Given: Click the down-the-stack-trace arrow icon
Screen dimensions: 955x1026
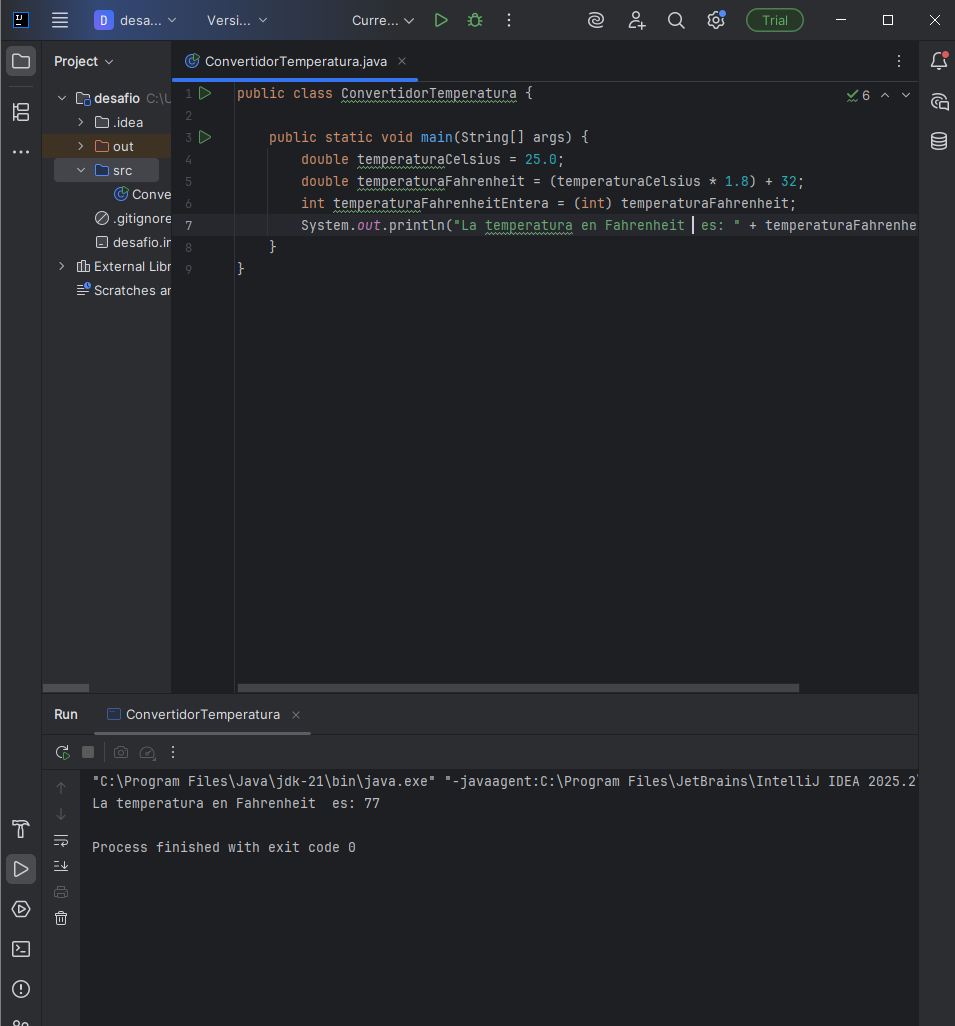Looking at the screenshot, I should (61, 814).
